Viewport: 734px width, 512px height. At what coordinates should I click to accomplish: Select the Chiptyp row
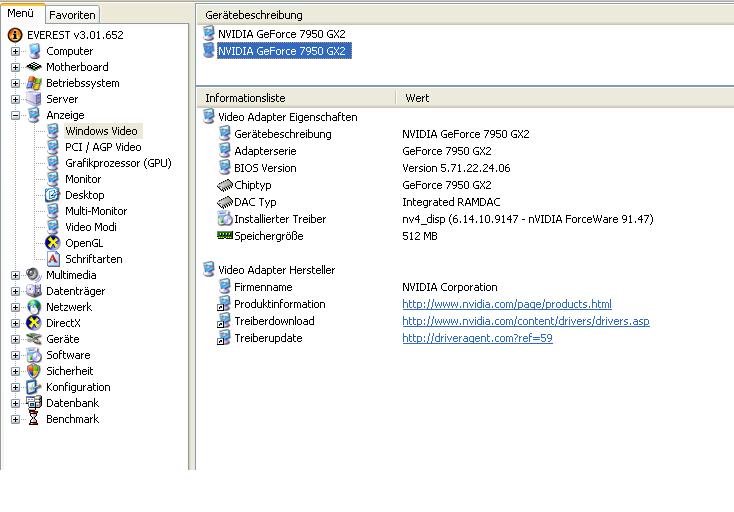(253, 185)
